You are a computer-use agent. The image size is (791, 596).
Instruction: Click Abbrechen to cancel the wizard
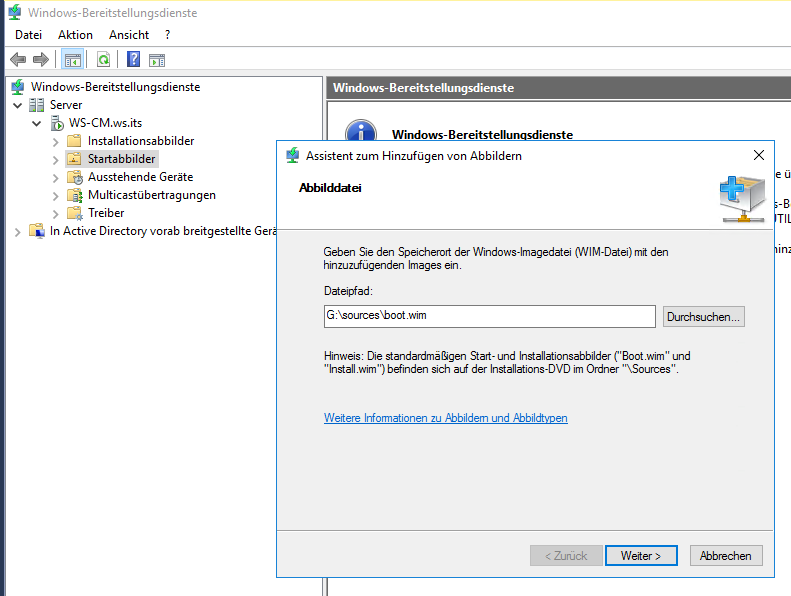click(x=725, y=556)
